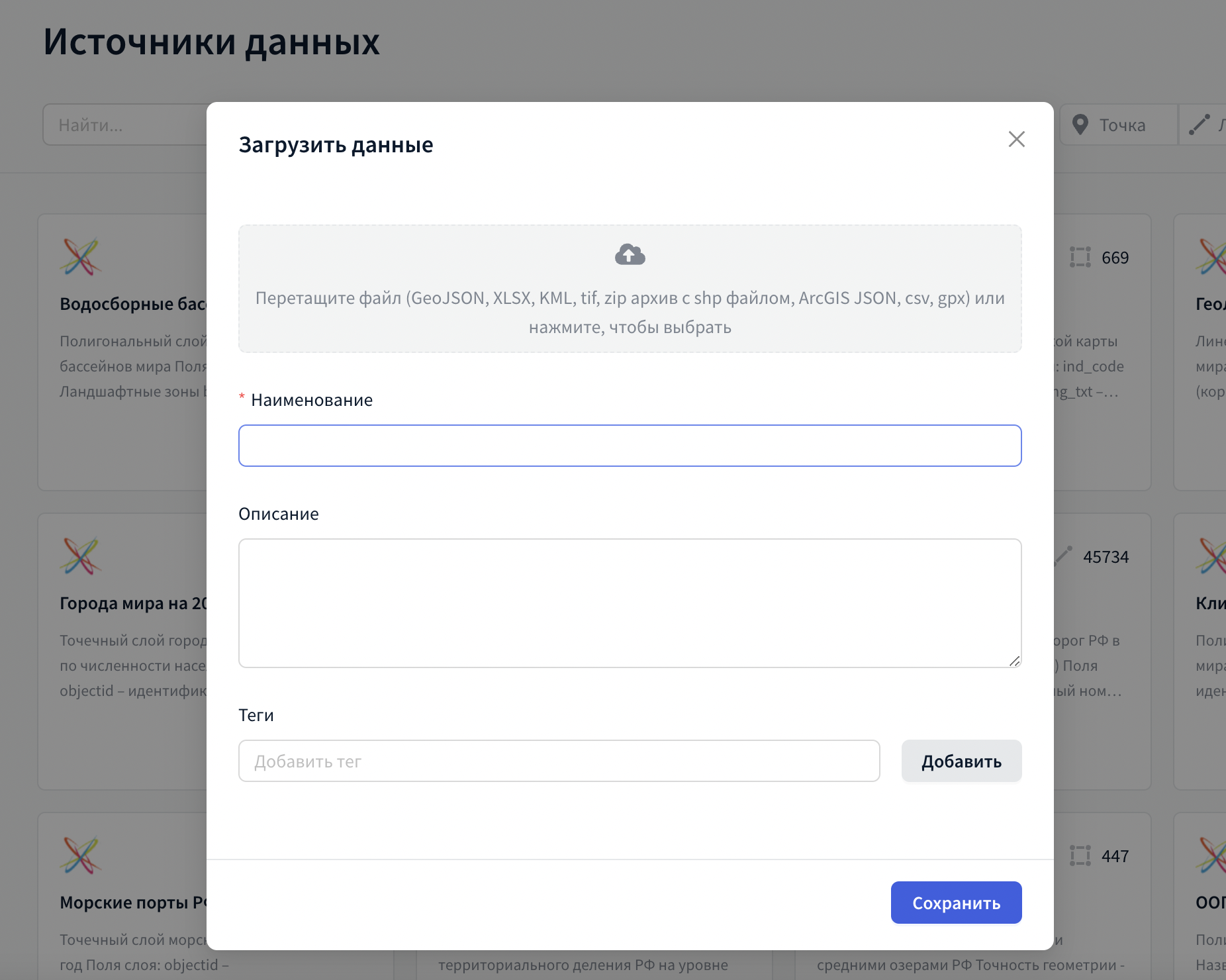The width and height of the screenshot is (1226, 980).
Task: Click the cloud upload icon
Action: point(630,255)
